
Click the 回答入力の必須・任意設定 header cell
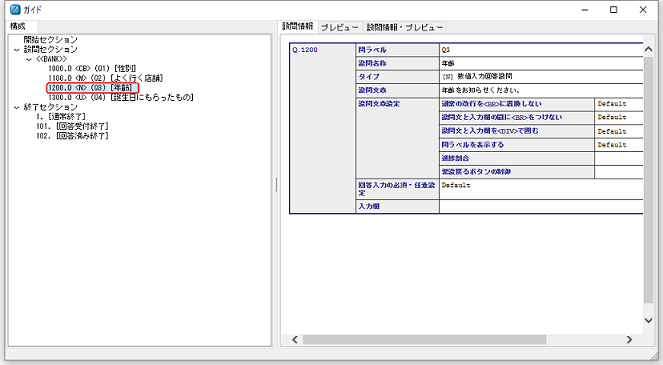(x=397, y=189)
